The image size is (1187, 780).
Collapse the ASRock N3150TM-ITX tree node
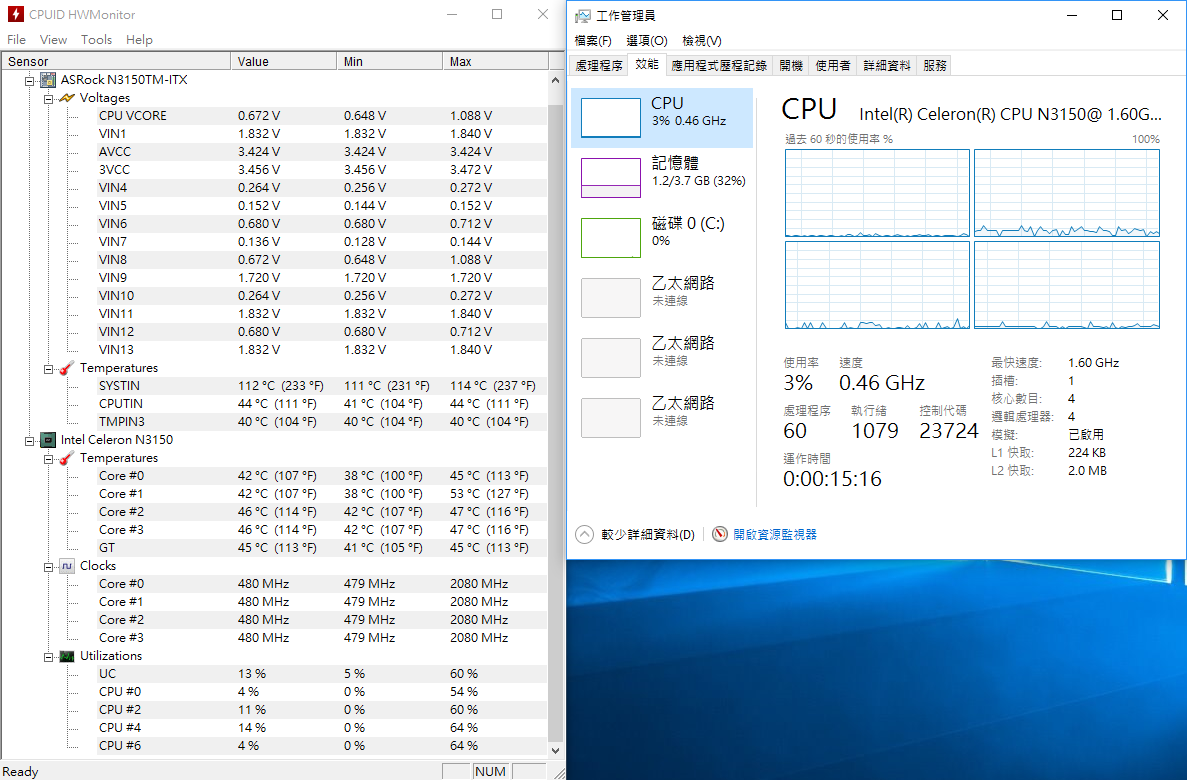[30, 80]
